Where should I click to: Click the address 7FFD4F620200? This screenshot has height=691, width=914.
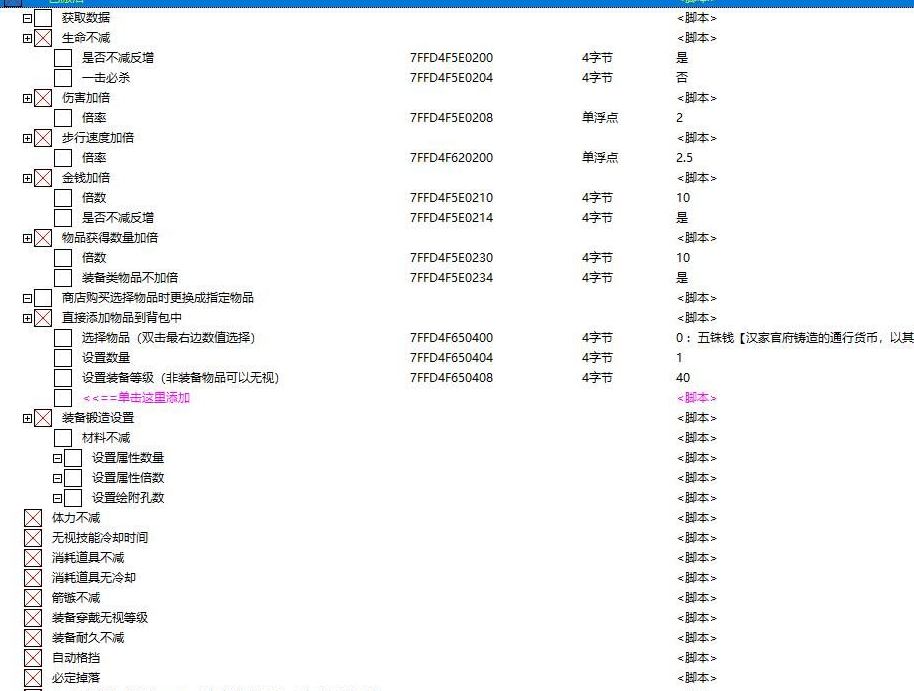[451, 157]
